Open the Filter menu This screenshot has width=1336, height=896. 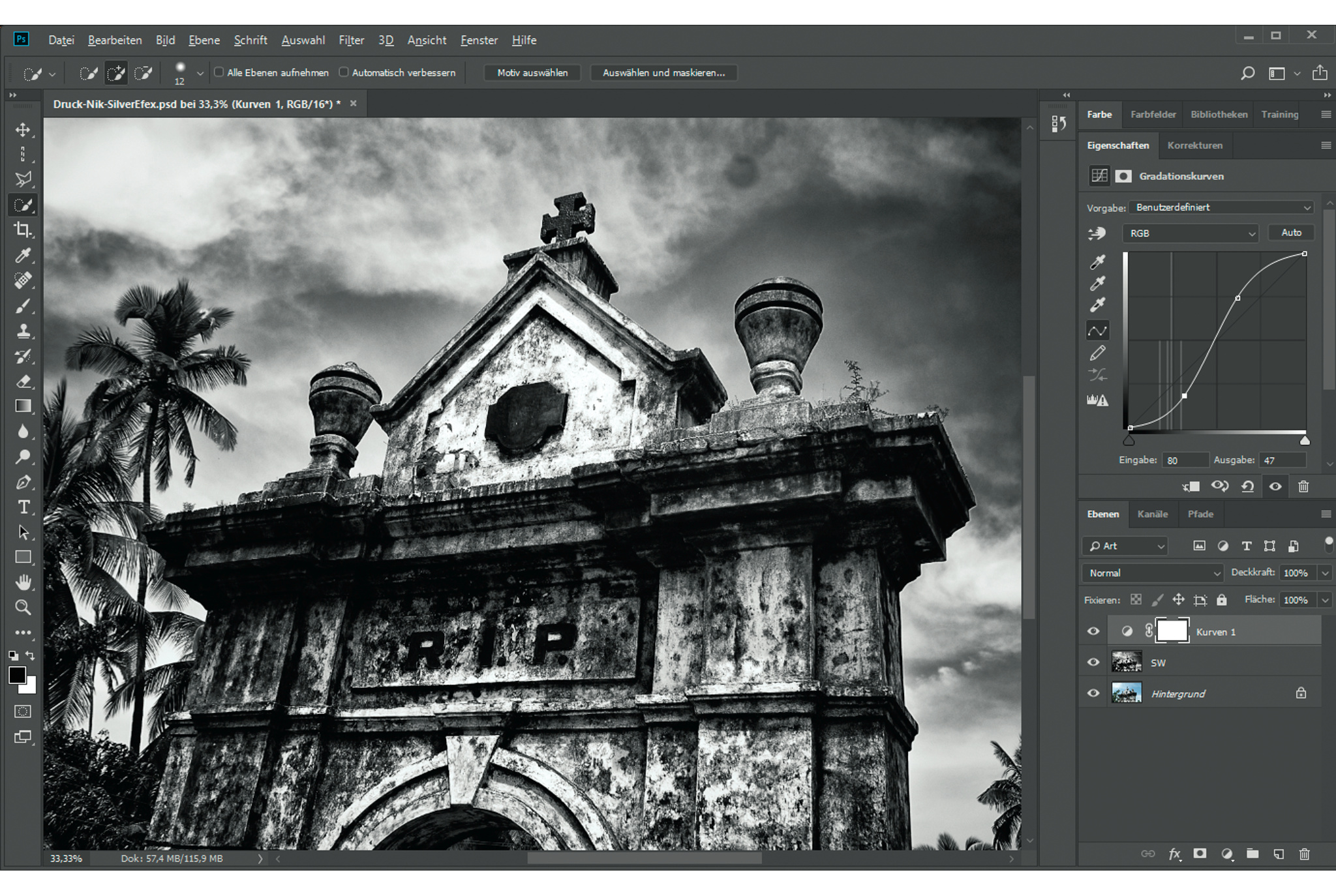[351, 40]
